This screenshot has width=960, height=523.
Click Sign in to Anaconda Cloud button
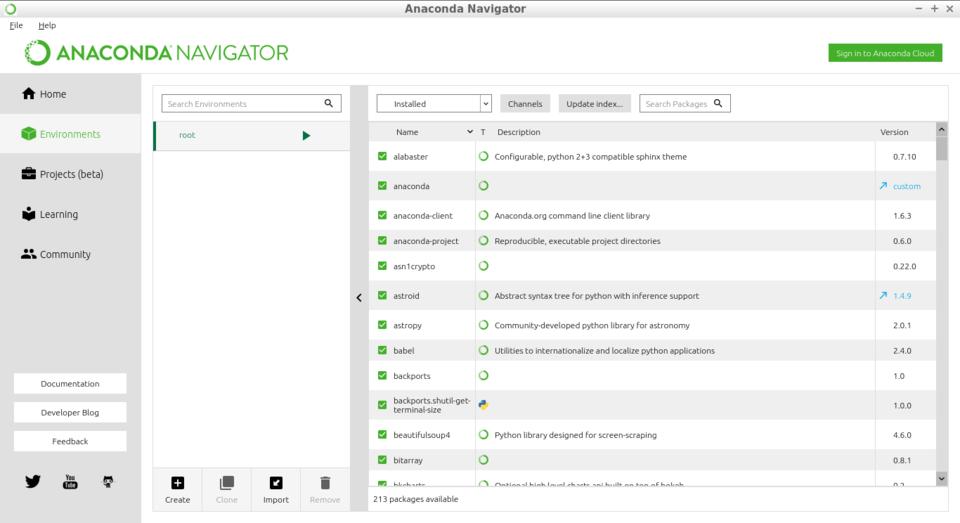point(885,53)
